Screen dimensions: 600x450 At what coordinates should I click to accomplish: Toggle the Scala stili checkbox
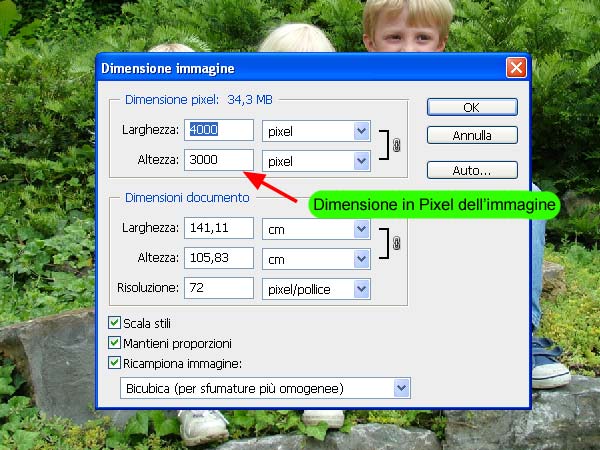[114, 323]
